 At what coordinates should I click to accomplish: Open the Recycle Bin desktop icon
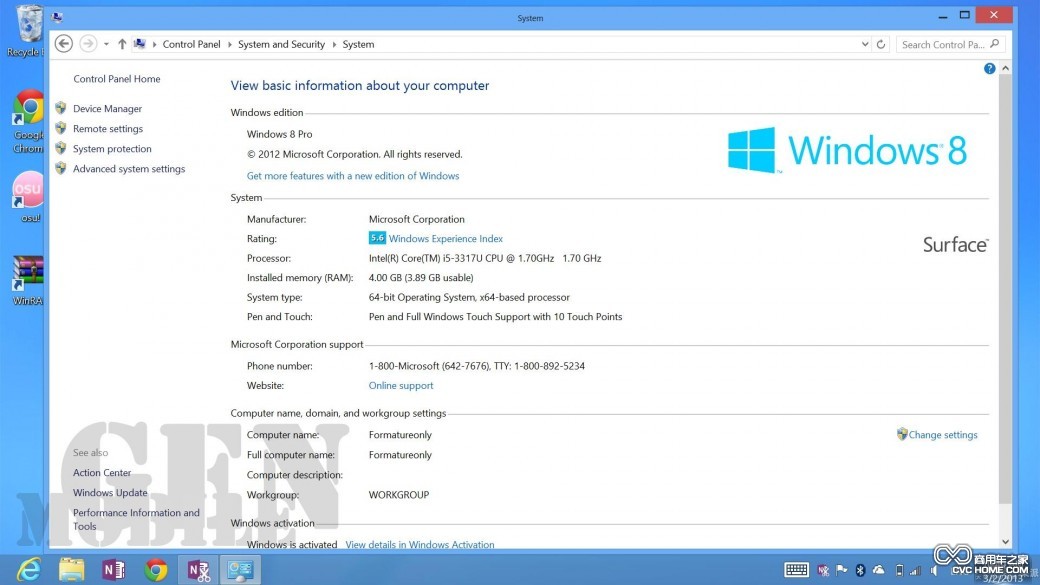[27, 31]
